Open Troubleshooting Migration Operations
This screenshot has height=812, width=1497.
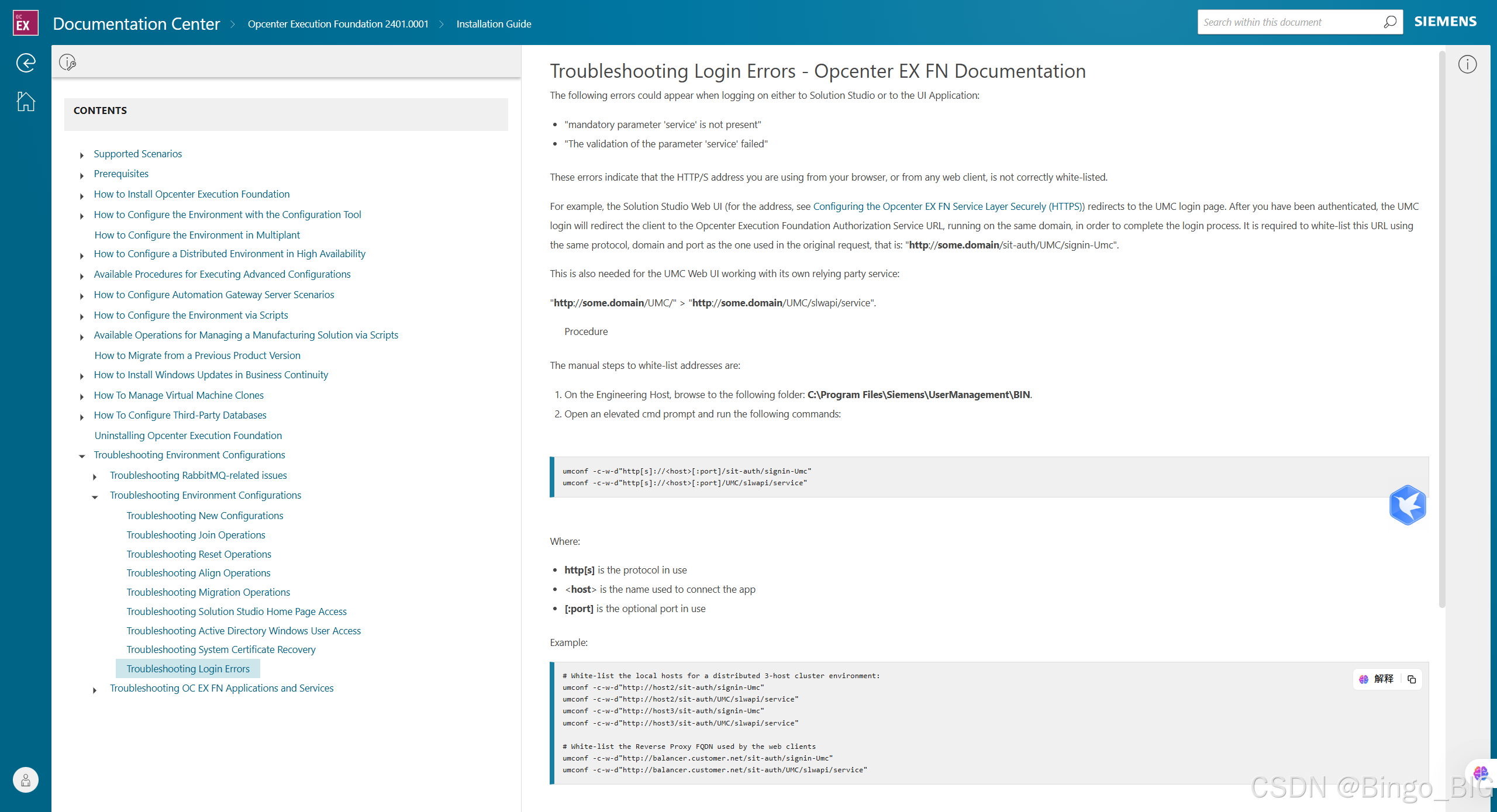[208, 592]
